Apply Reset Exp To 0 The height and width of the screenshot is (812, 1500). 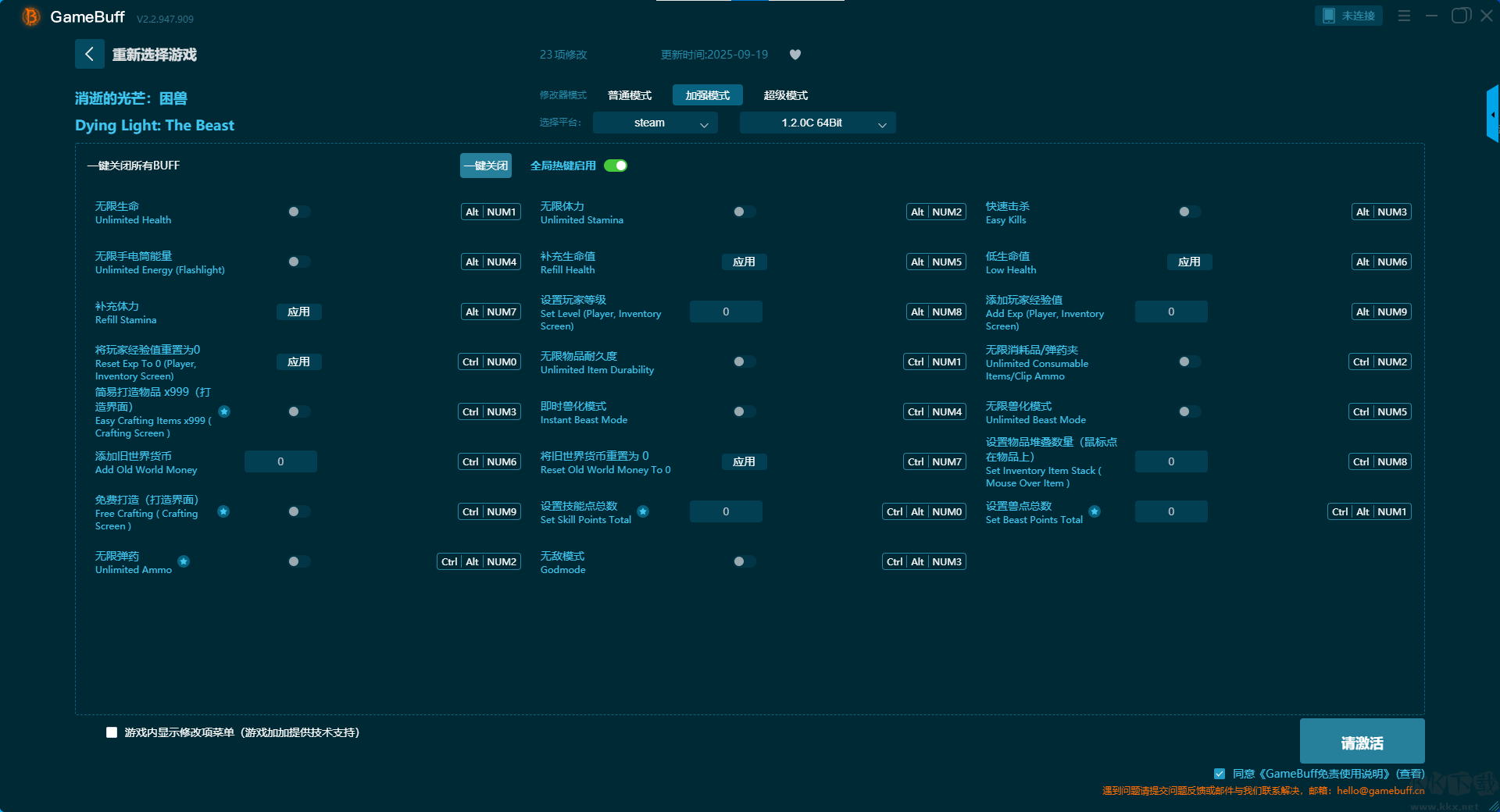tap(298, 361)
